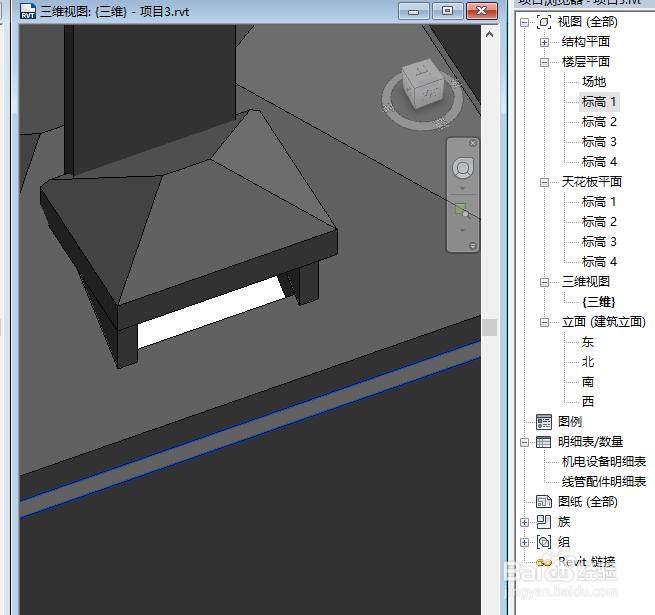The height and width of the screenshot is (615, 655).
Task: Select 标高 3 under 楼层平面
Action: tap(599, 142)
